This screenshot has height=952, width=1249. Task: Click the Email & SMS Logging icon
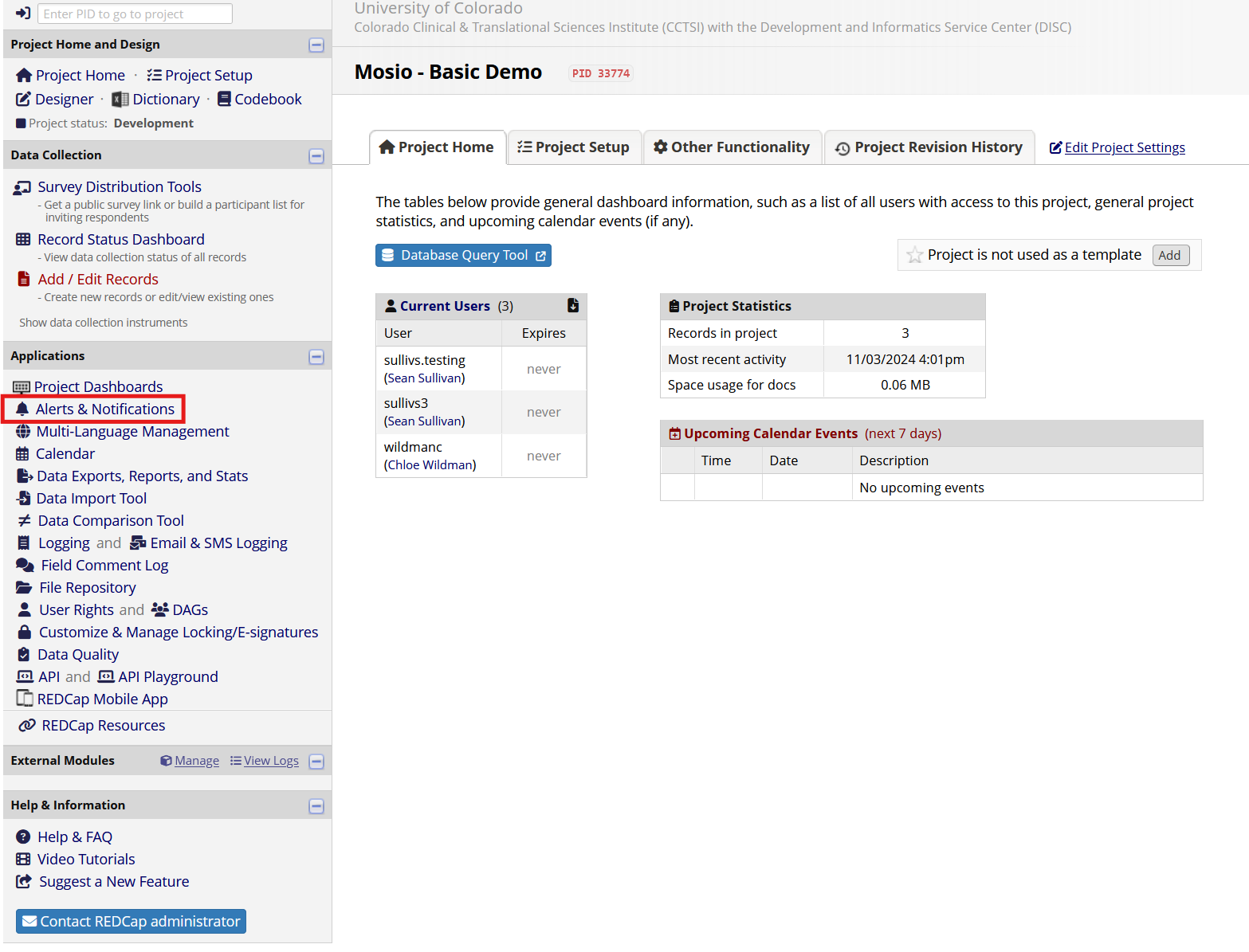pyautogui.click(x=138, y=543)
